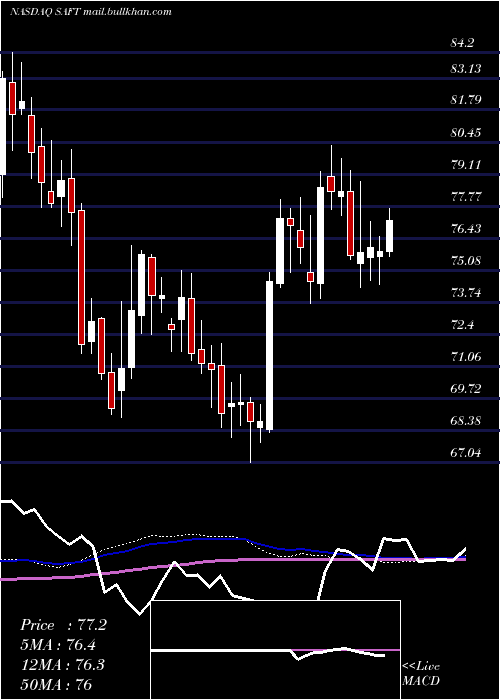Screen dimensions: 500x700
Task: Click the 77.77 price axis label
Action: pyautogui.click(x=466, y=197)
